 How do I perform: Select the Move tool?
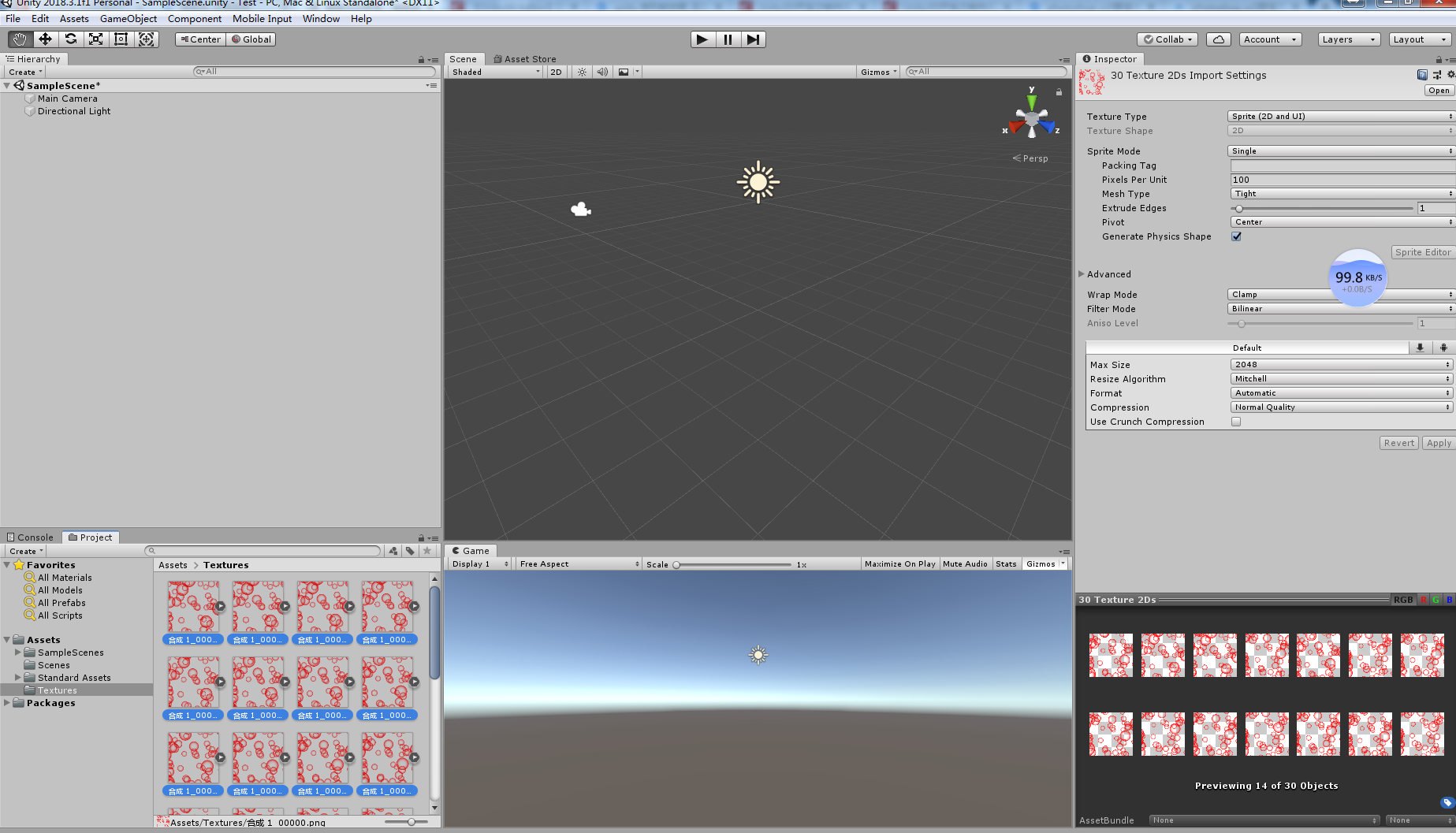(45, 39)
